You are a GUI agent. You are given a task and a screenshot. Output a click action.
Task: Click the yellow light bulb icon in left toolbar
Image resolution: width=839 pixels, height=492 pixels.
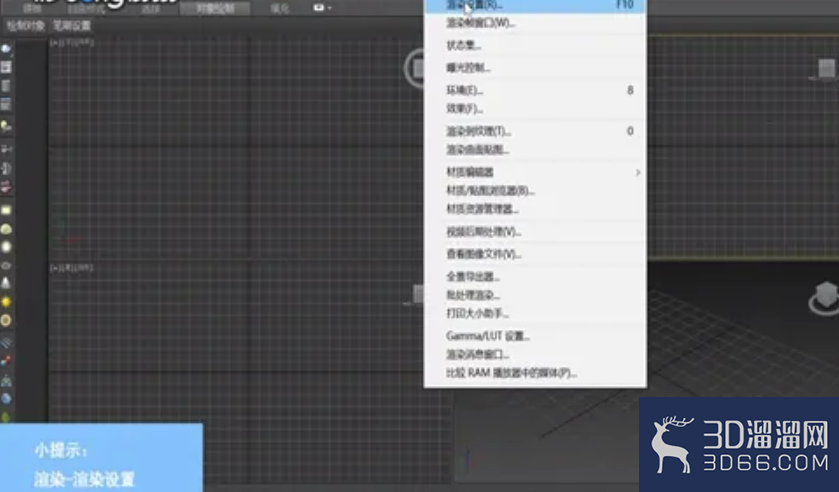click(6, 126)
